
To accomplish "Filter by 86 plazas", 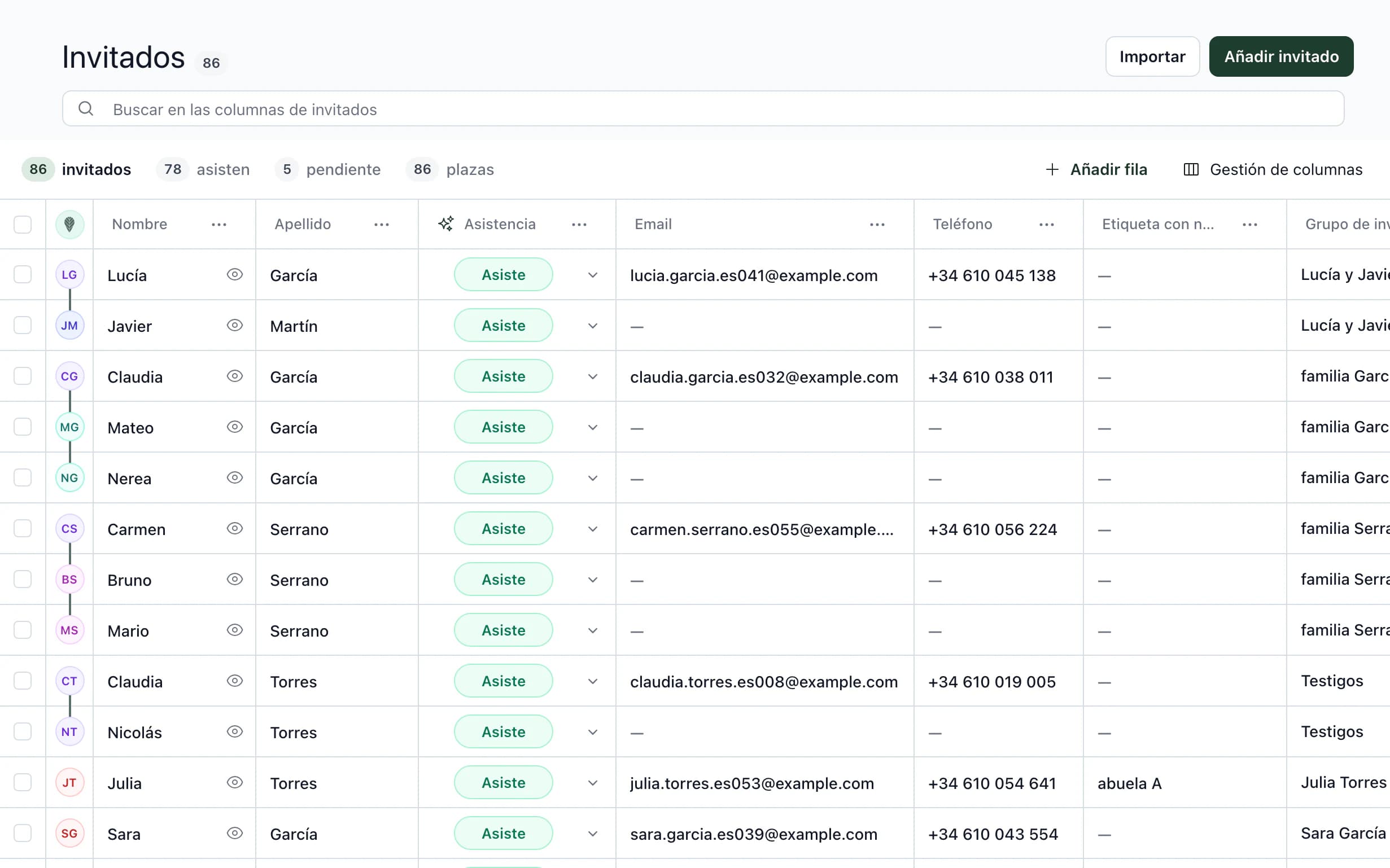I will click(x=449, y=169).
